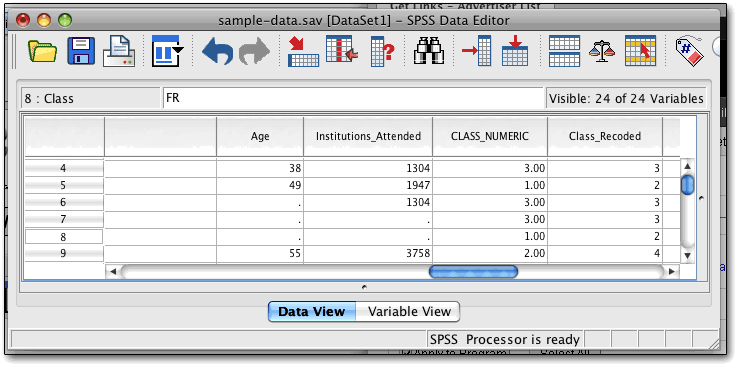This screenshot has height=366, width=737.
Task: Click the green zoom window button
Action: pyautogui.click(x=65, y=20)
